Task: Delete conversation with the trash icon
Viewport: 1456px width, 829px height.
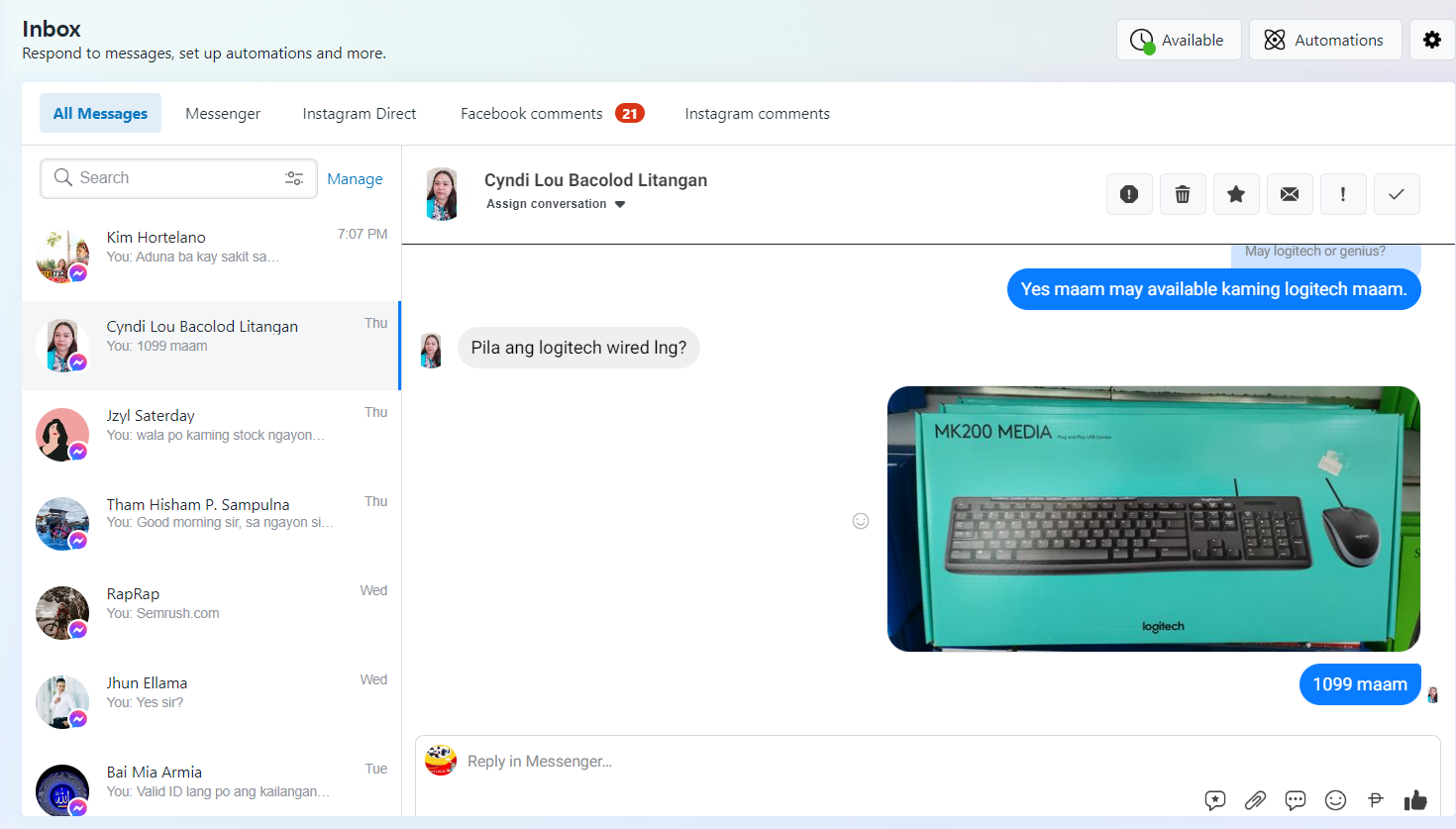Action: 1183,194
